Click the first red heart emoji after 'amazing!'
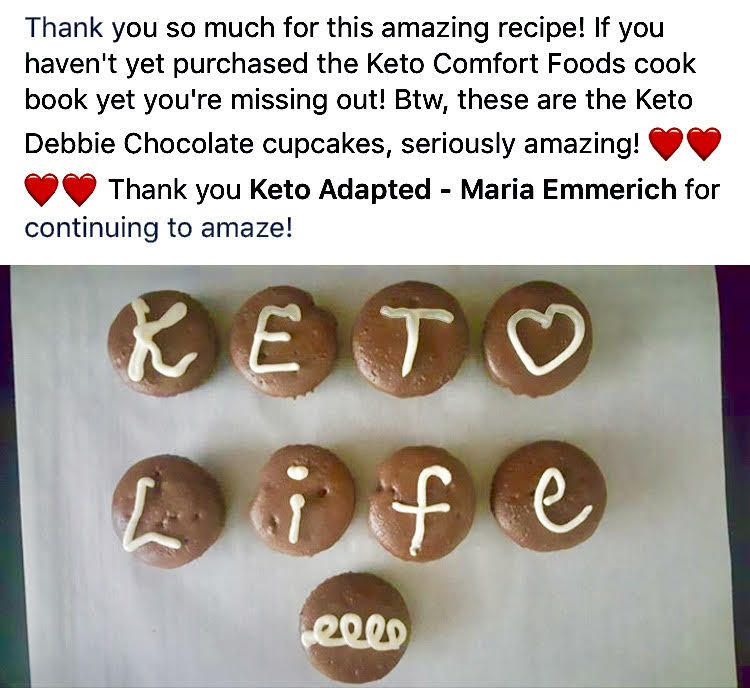Image resolution: width=750 pixels, height=688 pixels. [666, 144]
